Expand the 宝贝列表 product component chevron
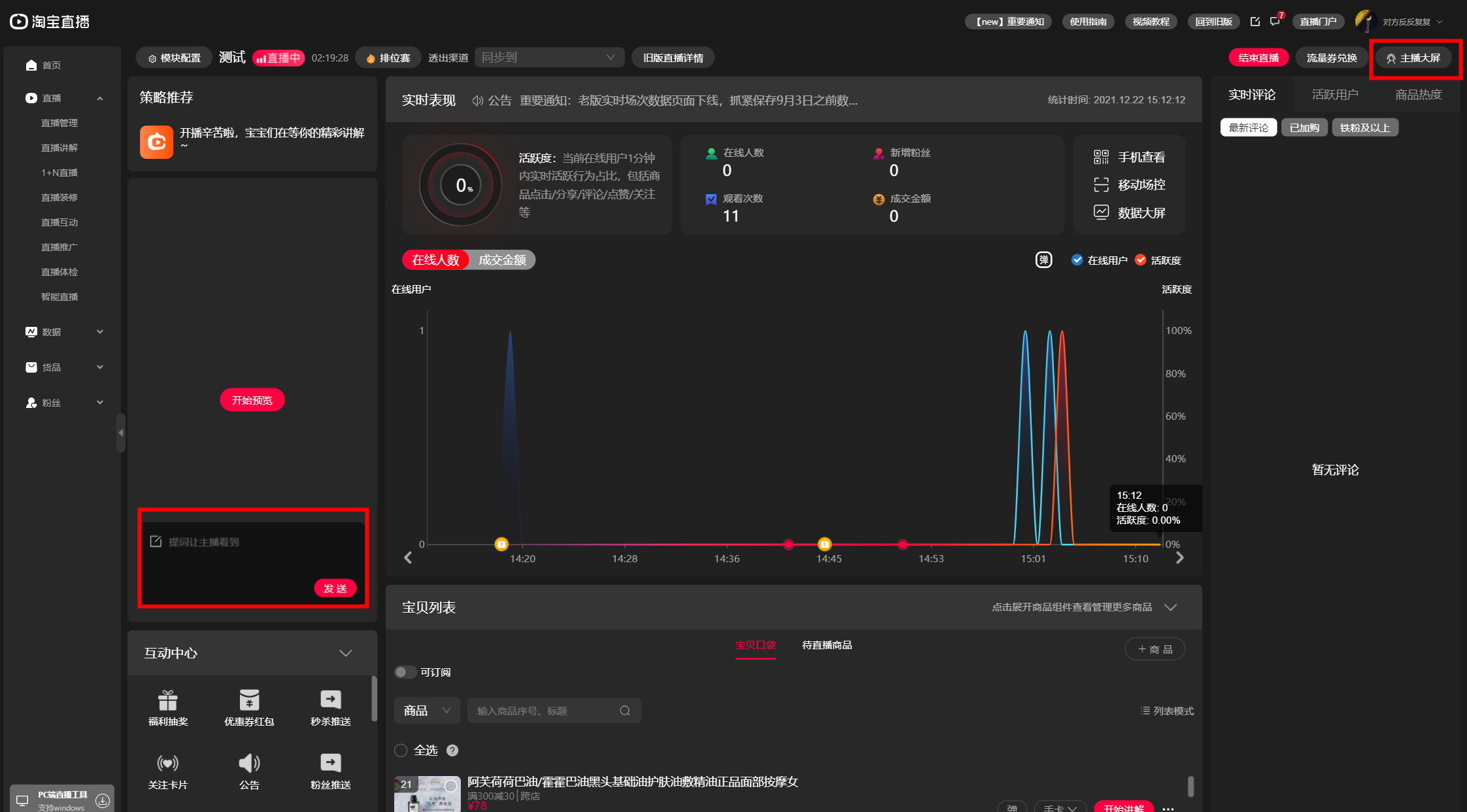The image size is (1467, 812). (1171, 607)
